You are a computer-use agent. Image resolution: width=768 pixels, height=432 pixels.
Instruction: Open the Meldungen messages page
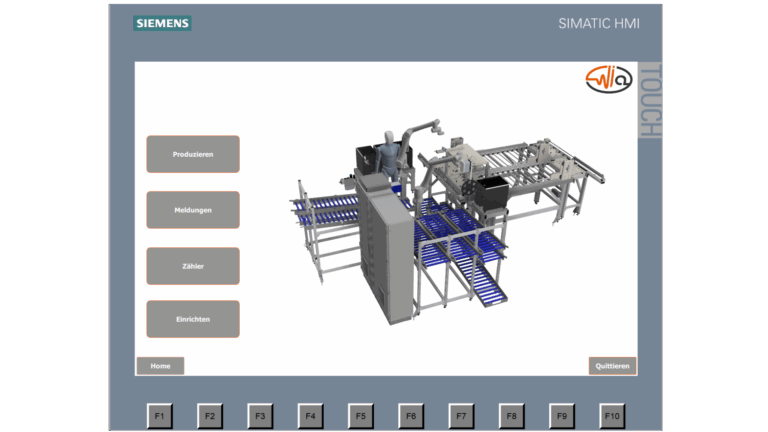[193, 210]
